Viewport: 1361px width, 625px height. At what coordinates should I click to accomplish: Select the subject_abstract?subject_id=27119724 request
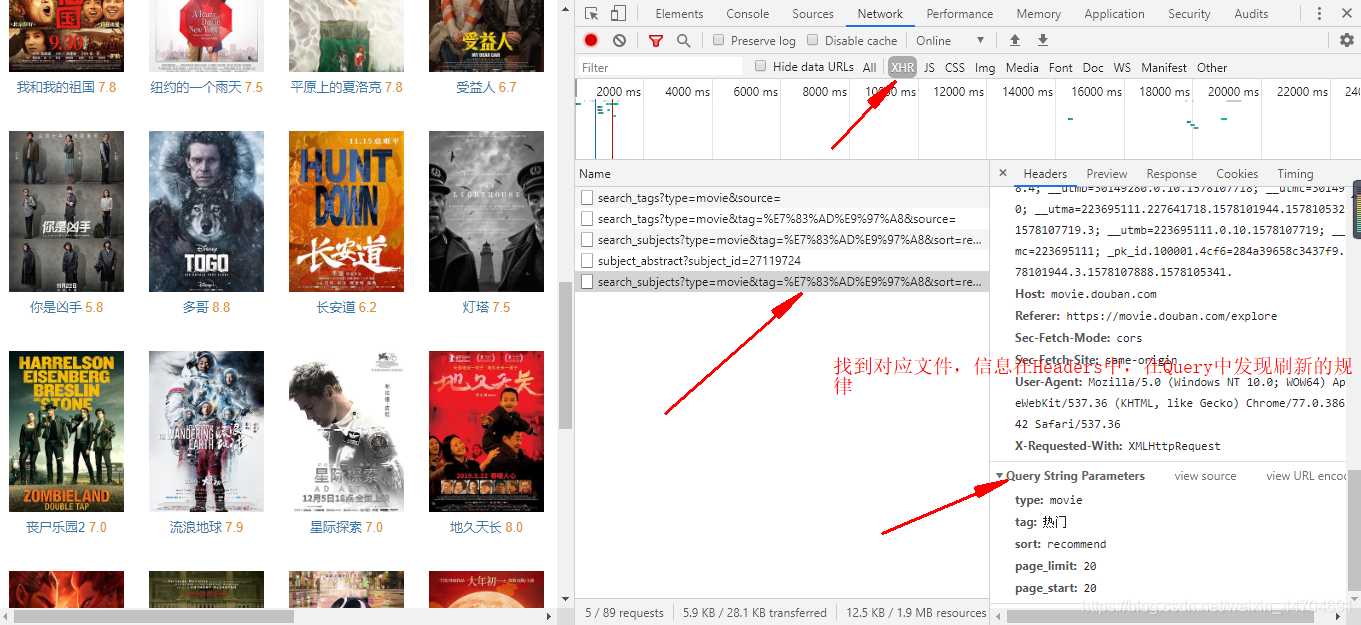pos(782,261)
